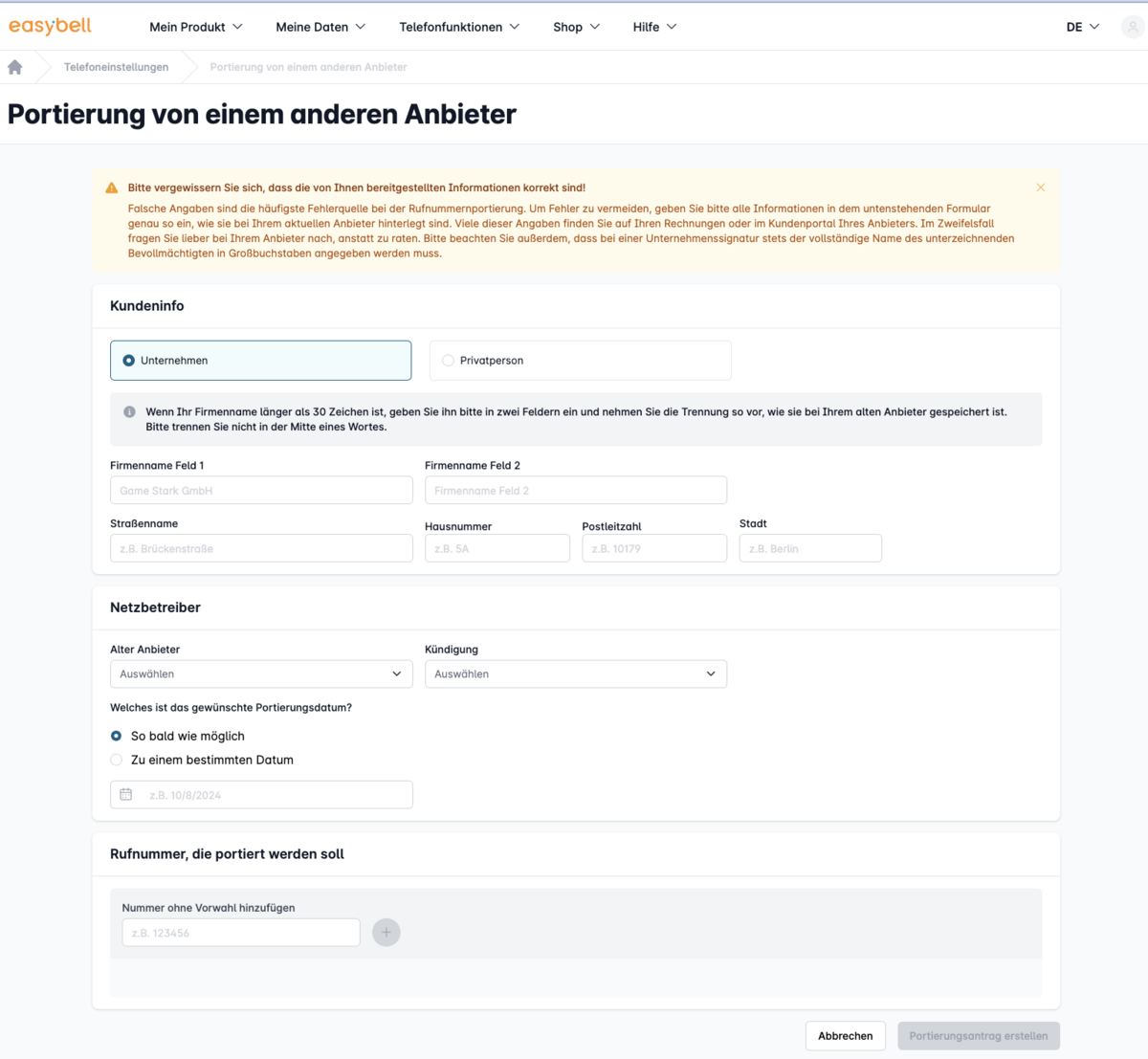Viewport: 1148px width, 1059px height.
Task: Click the home icon in breadcrumb
Action: [x=15, y=67]
